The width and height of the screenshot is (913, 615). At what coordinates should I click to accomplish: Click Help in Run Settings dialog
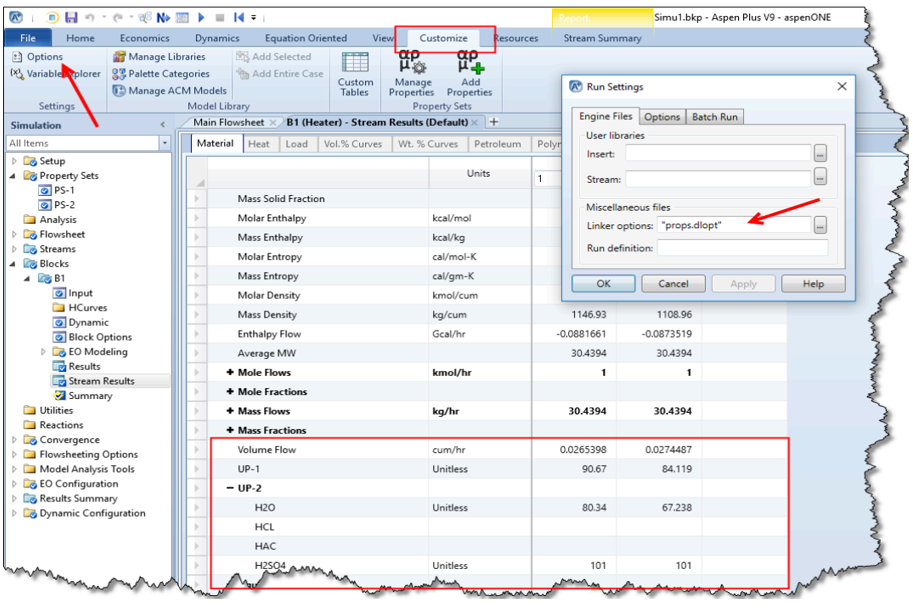pos(813,284)
